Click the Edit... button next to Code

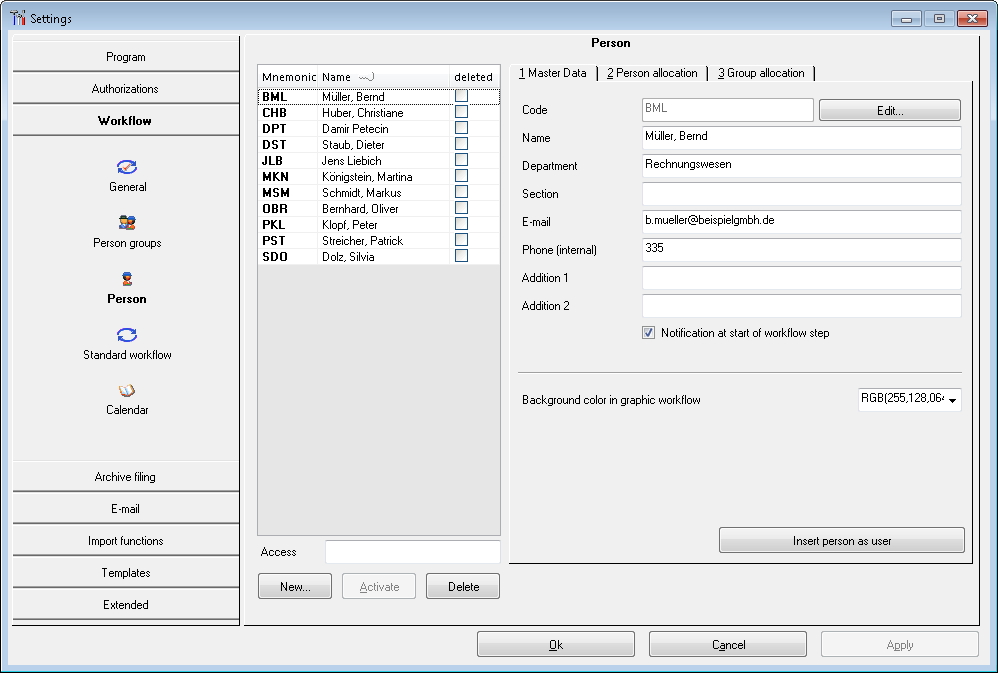tap(889, 110)
